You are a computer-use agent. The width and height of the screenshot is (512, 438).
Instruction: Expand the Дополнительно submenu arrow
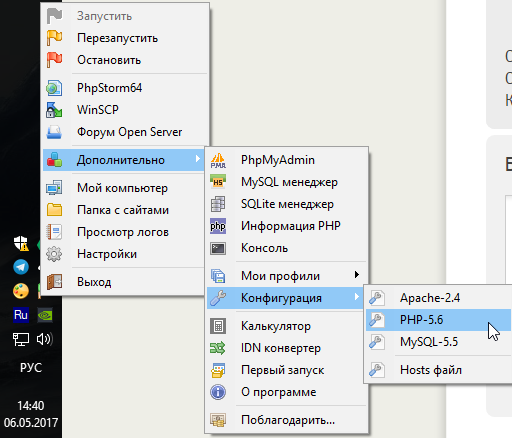click(x=198, y=159)
